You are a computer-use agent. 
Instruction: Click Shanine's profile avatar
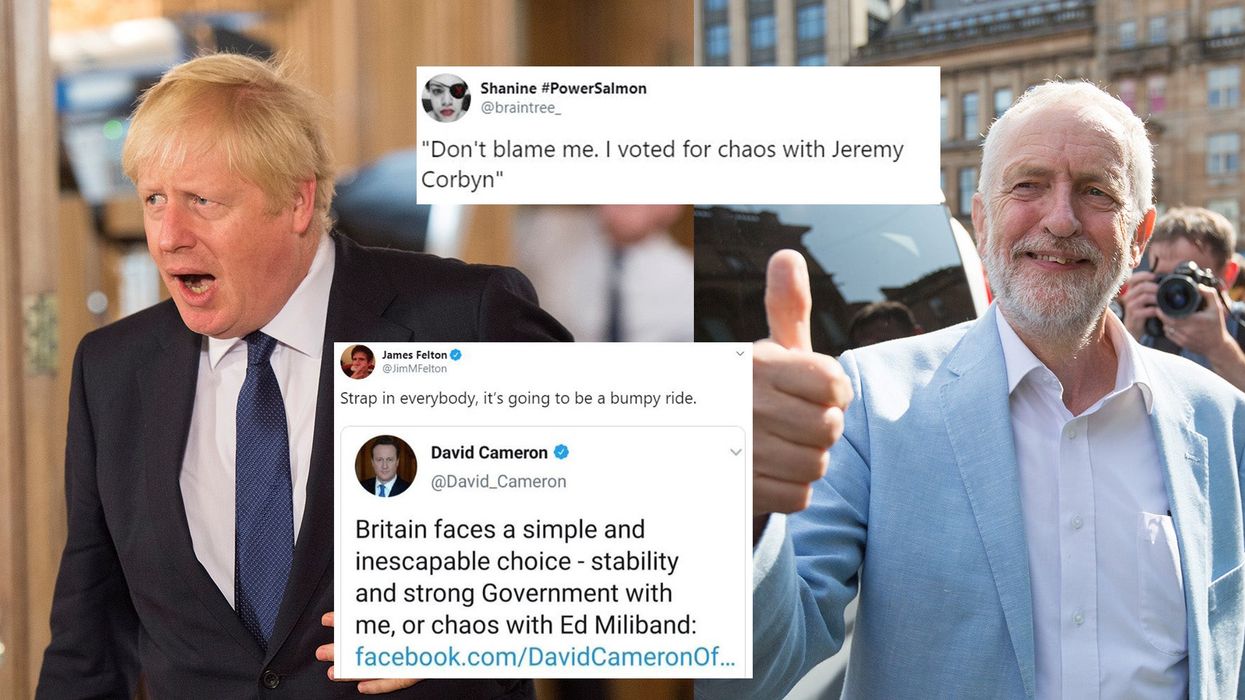(446, 98)
